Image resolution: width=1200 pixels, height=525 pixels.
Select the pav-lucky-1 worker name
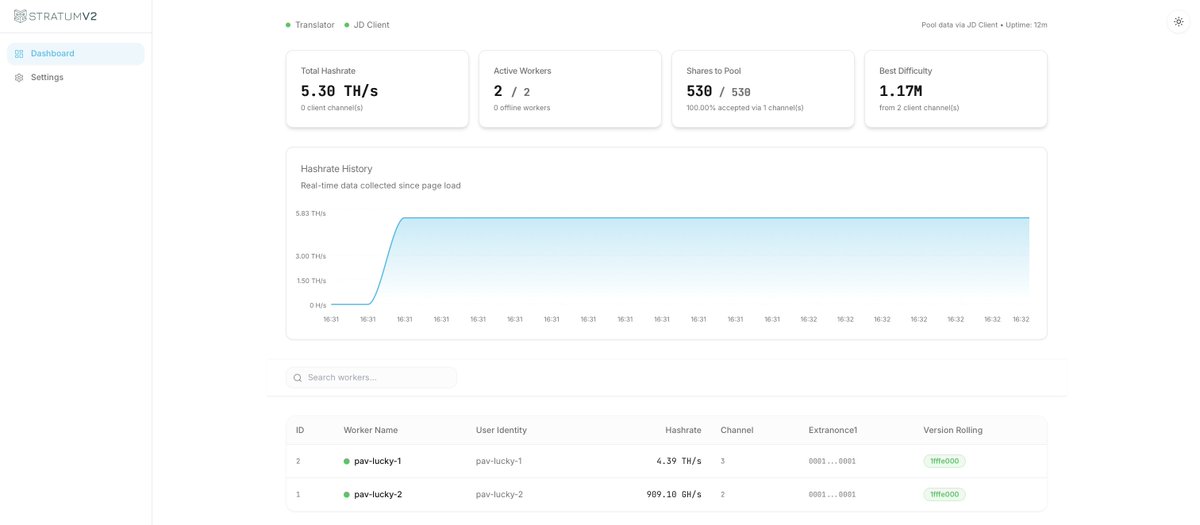tap(378, 461)
